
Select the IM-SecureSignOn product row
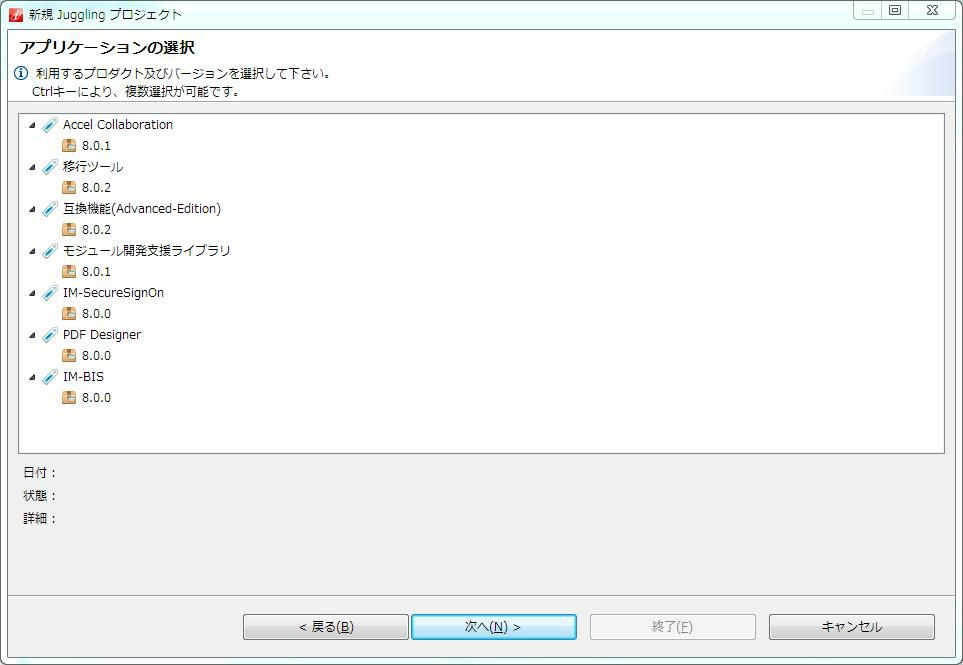114,293
